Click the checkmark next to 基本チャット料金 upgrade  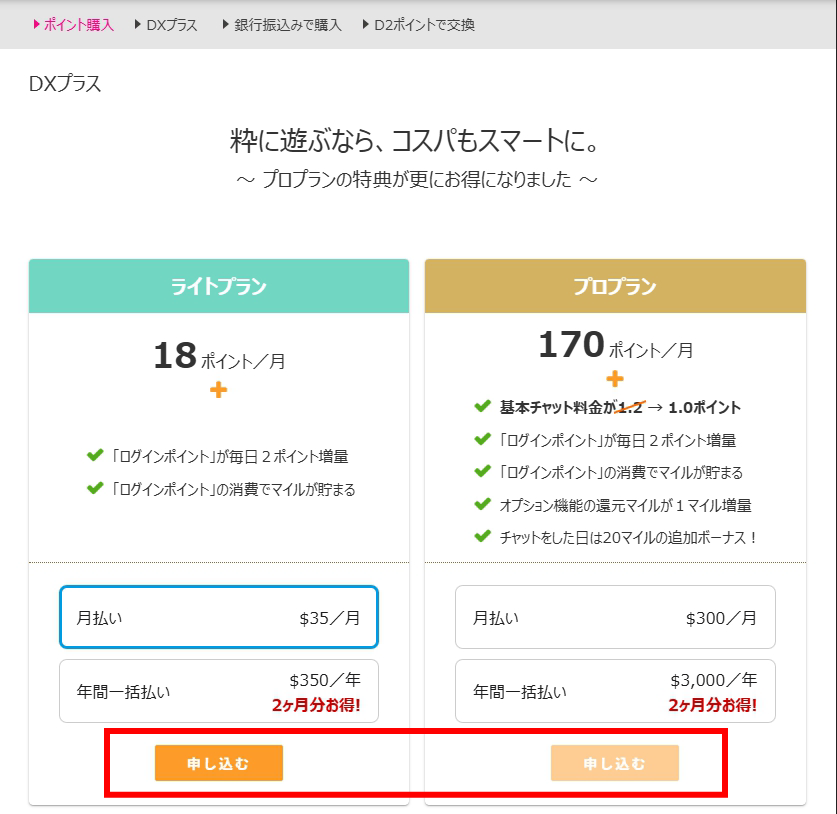point(482,408)
